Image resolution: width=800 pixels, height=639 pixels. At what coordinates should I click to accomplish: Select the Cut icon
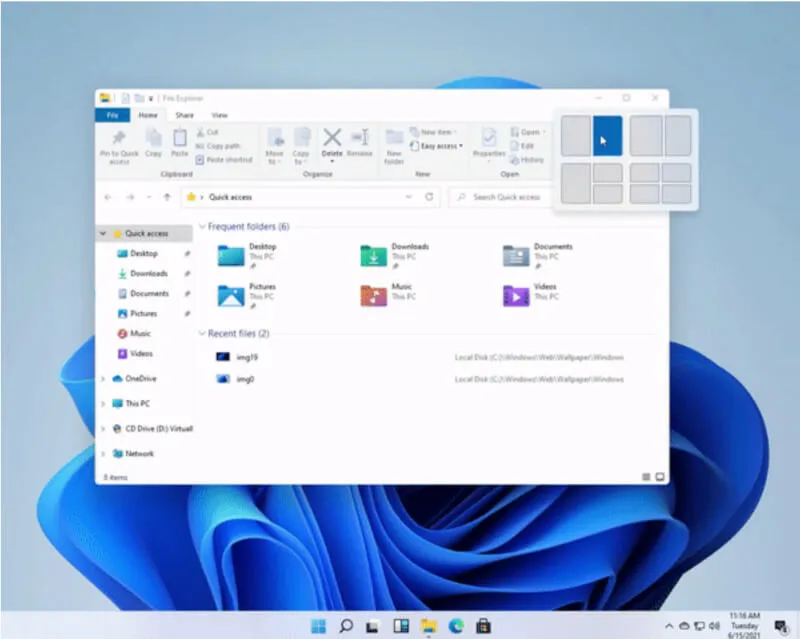(x=202, y=132)
